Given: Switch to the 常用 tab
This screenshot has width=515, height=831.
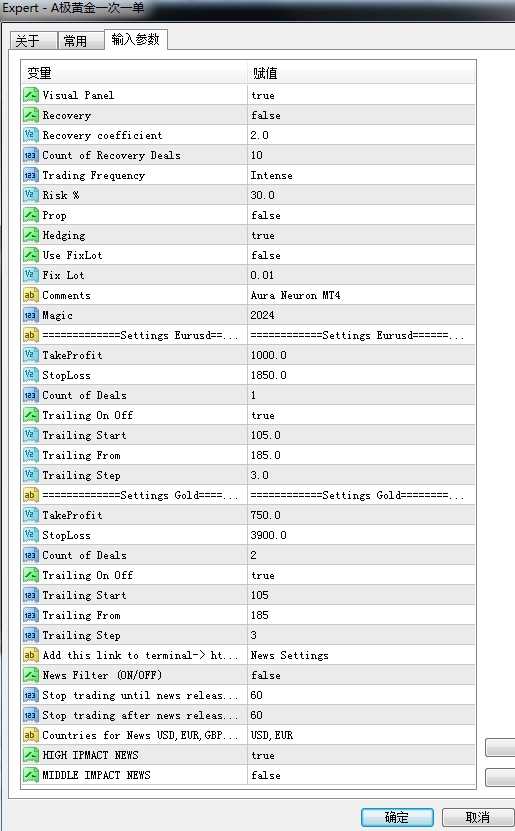Looking at the screenshot, I should pos(81,41).
